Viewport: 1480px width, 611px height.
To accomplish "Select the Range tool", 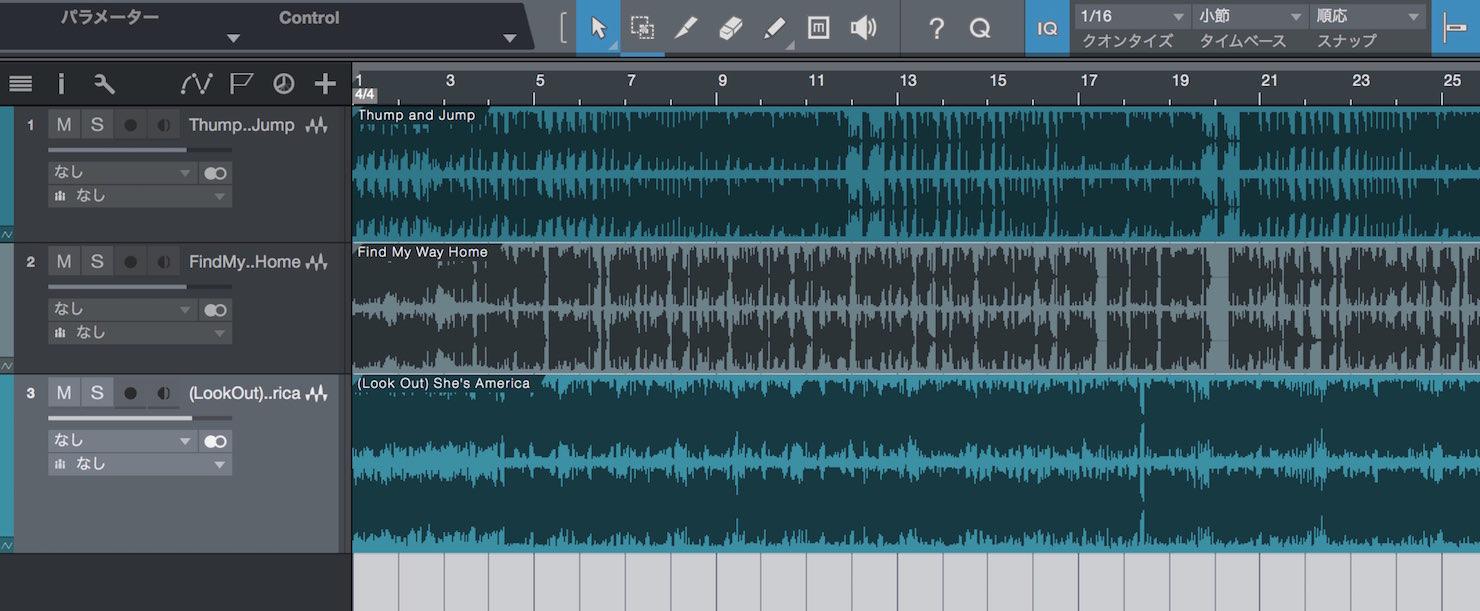I will [642, 28].
